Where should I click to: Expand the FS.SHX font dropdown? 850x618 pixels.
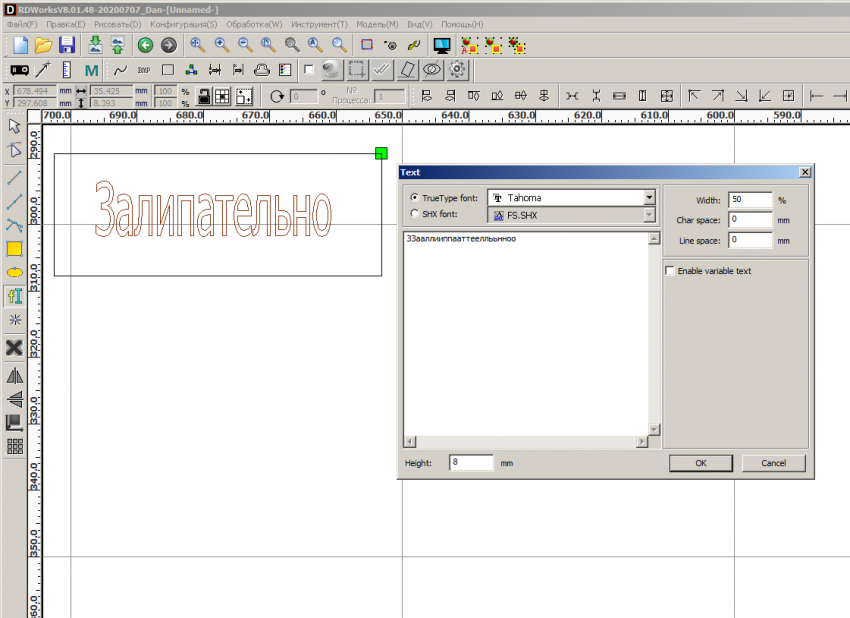click(649, 214)
